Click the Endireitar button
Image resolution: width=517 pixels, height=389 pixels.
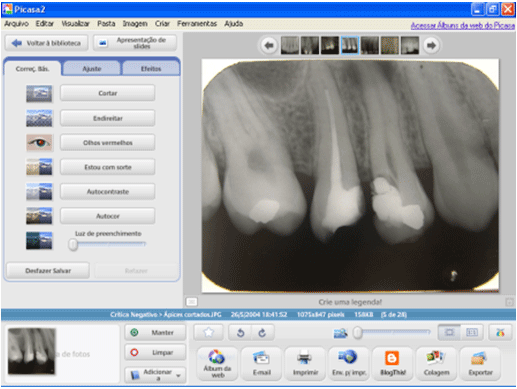tap(108, 118)
